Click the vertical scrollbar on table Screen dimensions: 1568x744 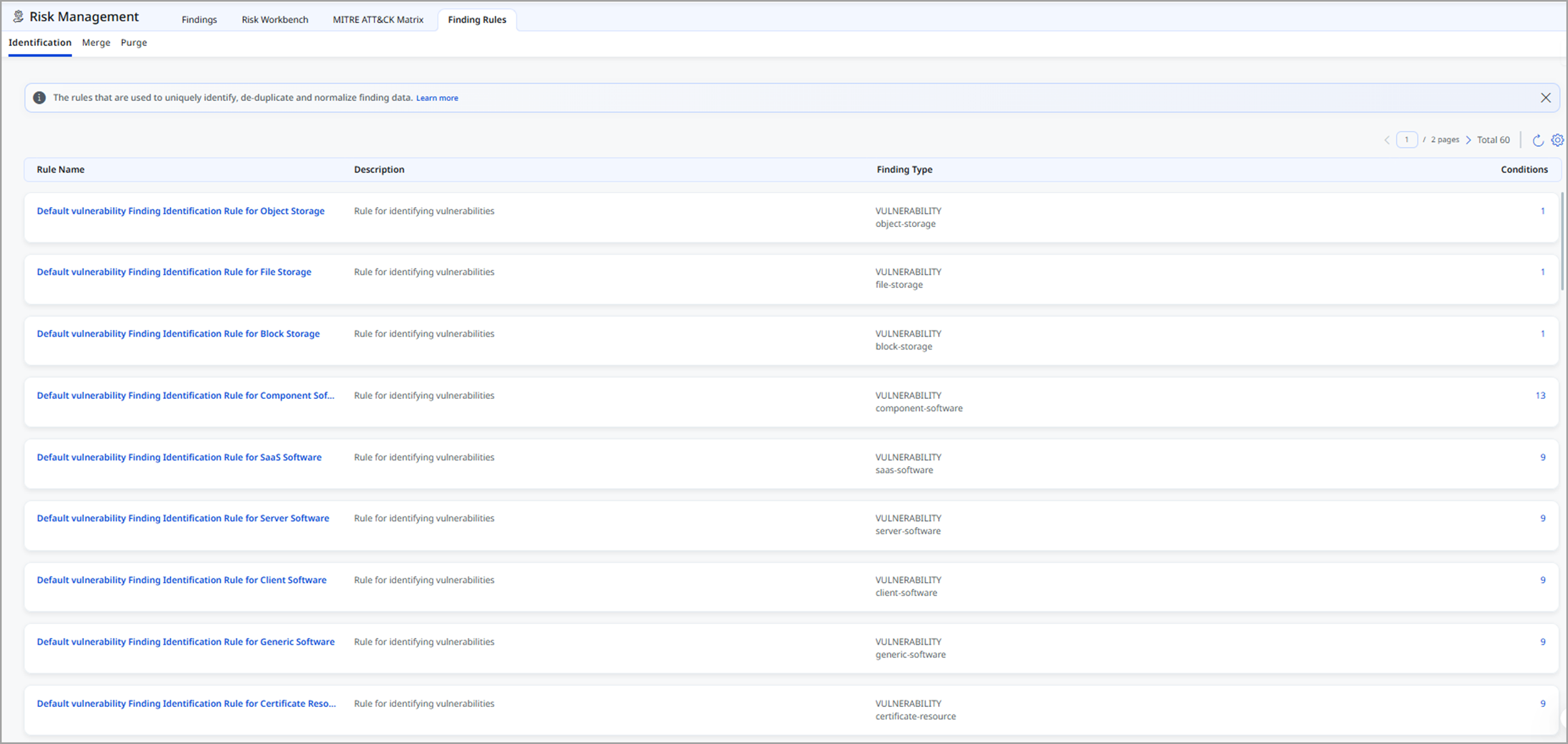click(1562, 242)
